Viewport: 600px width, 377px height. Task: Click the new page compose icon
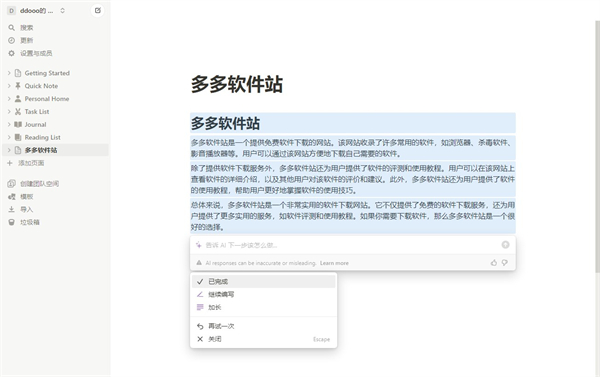point(98,10)
